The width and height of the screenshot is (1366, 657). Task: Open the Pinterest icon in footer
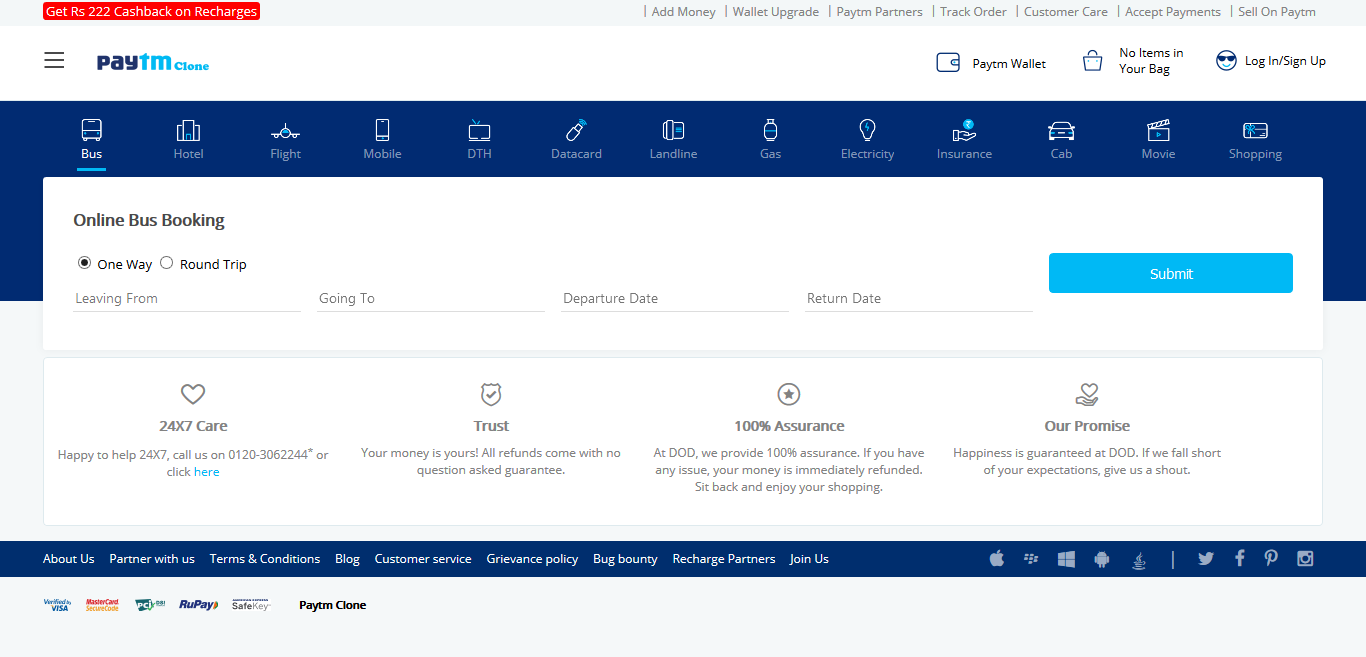1271,558
